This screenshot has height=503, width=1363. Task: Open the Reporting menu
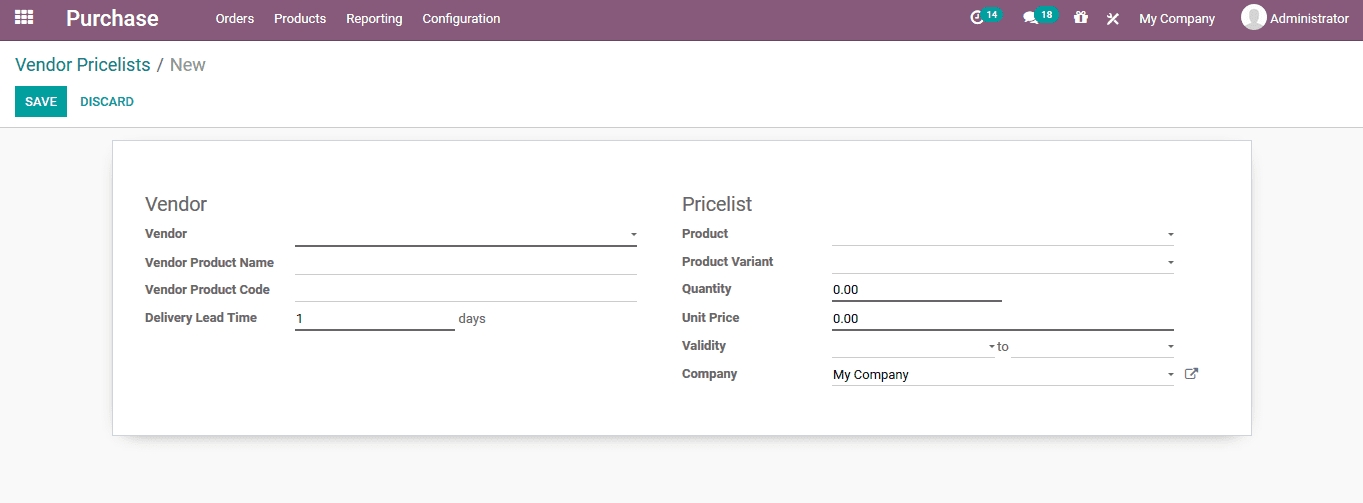(374, 19)
